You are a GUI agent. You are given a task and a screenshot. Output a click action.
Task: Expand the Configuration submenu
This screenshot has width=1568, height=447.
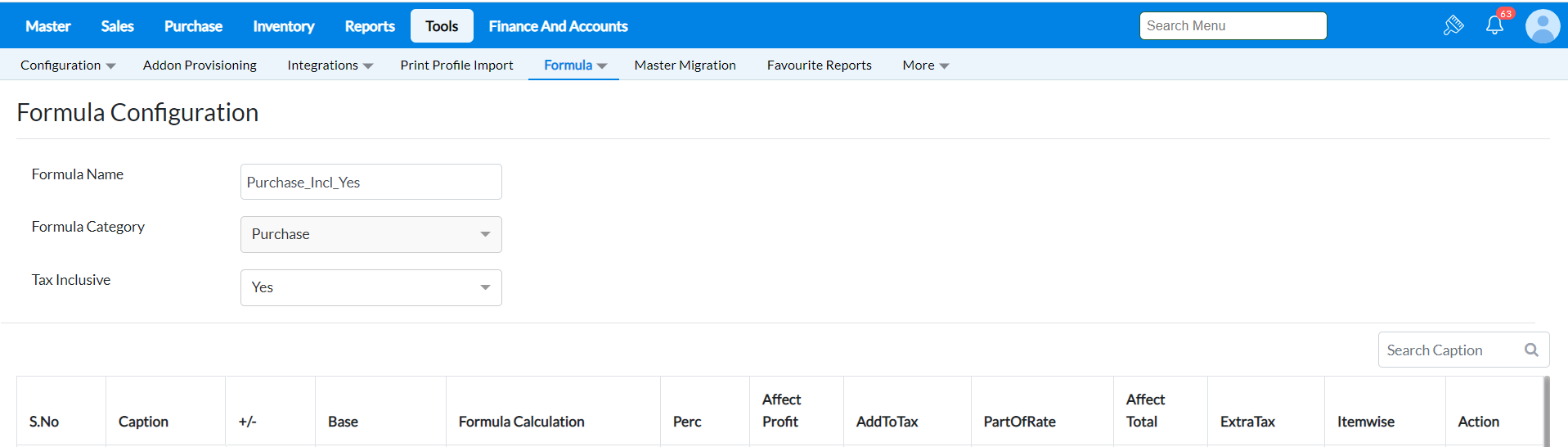(68, 65)
